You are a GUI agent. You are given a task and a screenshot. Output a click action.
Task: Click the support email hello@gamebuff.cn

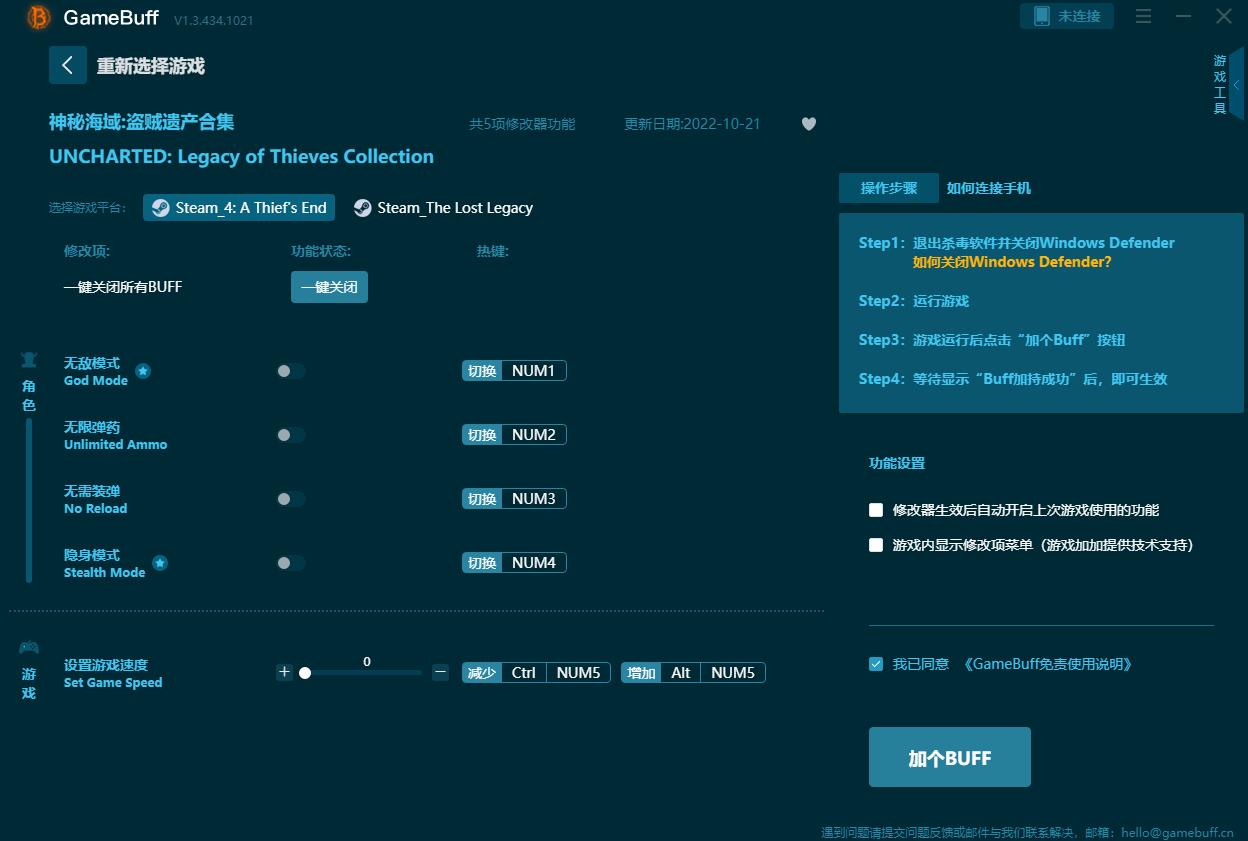point(1177,832)
